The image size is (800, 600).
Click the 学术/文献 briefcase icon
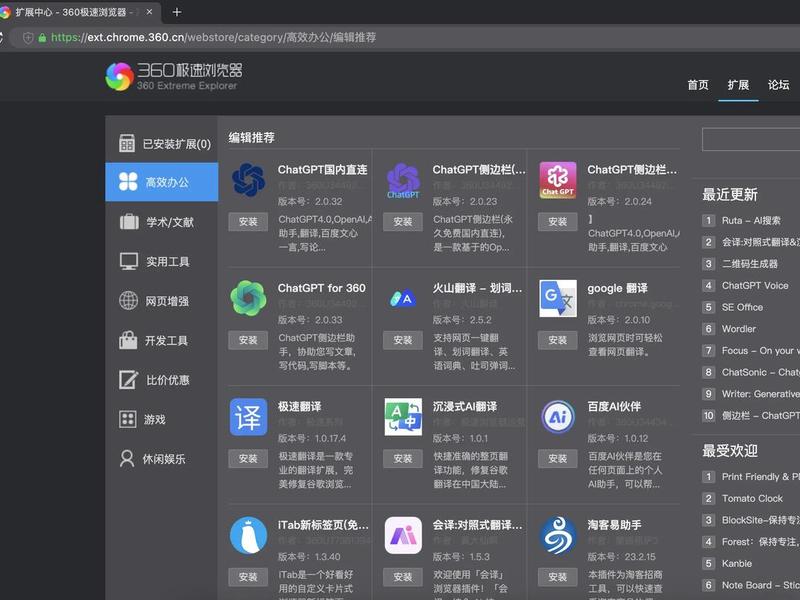pyautogui.click(x=129, y=222)
